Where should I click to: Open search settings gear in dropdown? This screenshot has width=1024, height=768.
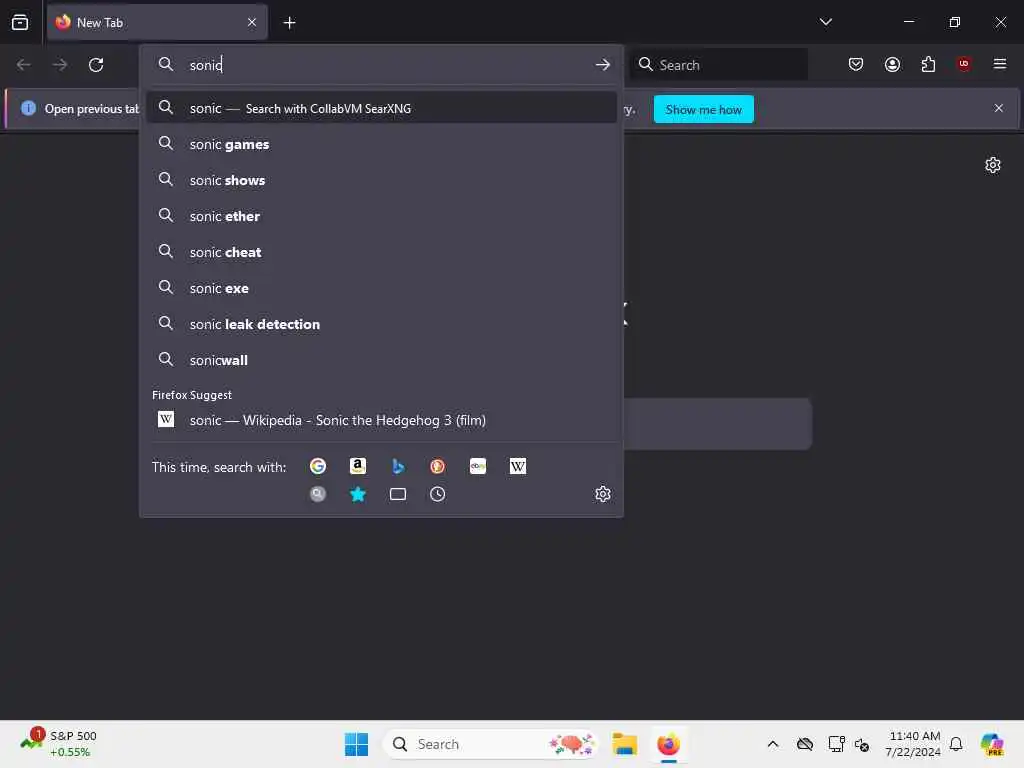click(602, 494)
